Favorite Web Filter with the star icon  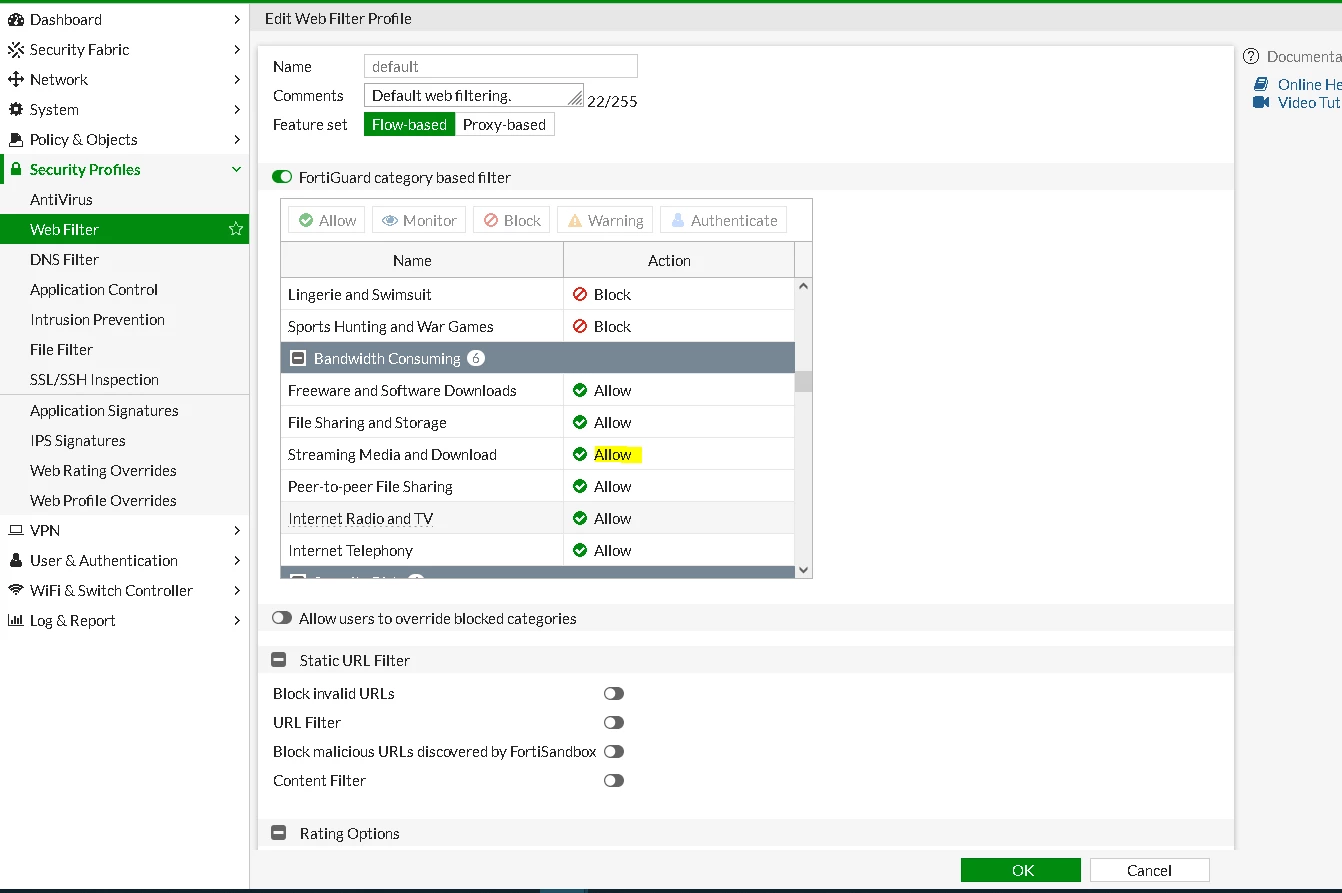(x=236, y=229)
